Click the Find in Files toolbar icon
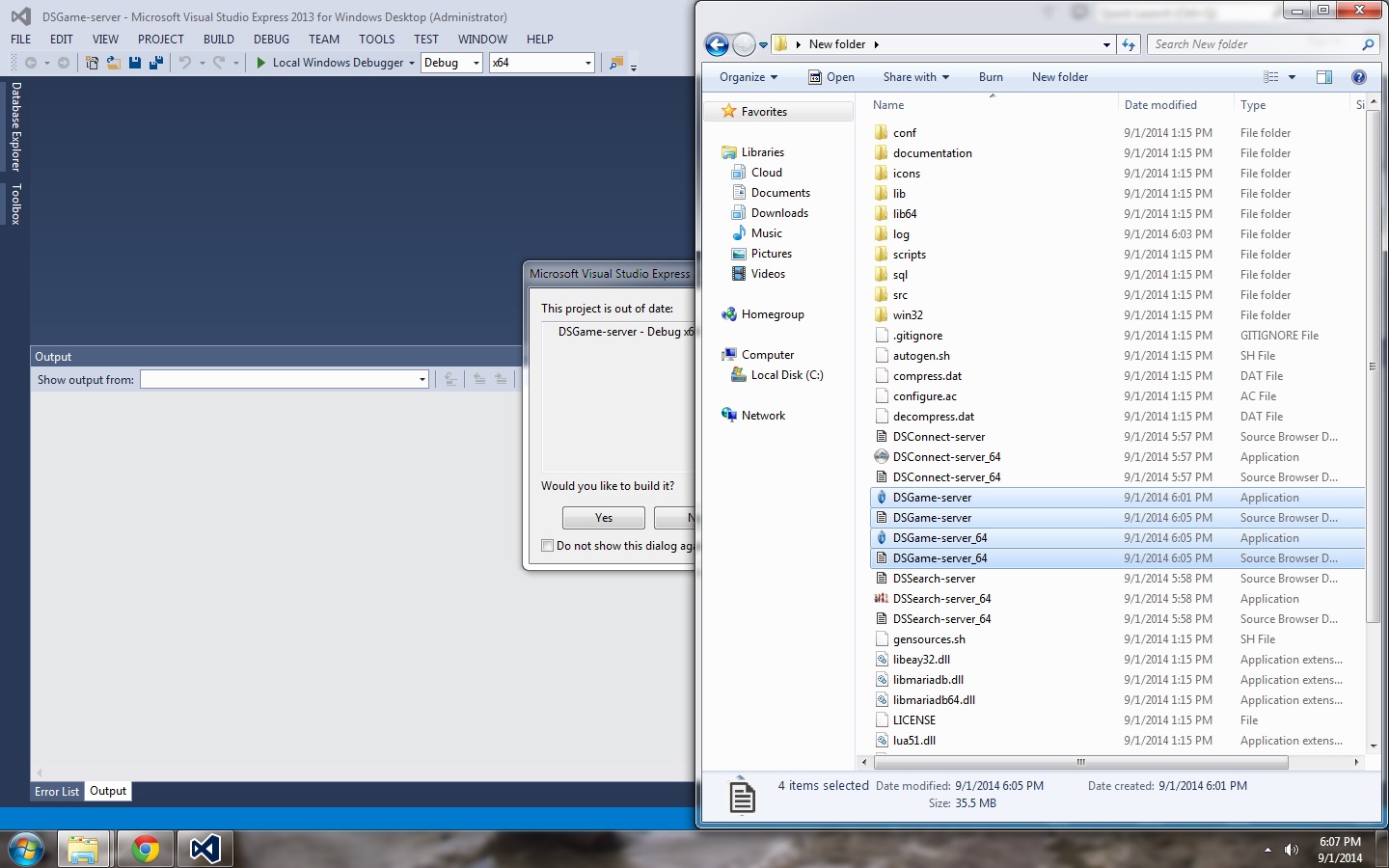 [x=615, y=63]
